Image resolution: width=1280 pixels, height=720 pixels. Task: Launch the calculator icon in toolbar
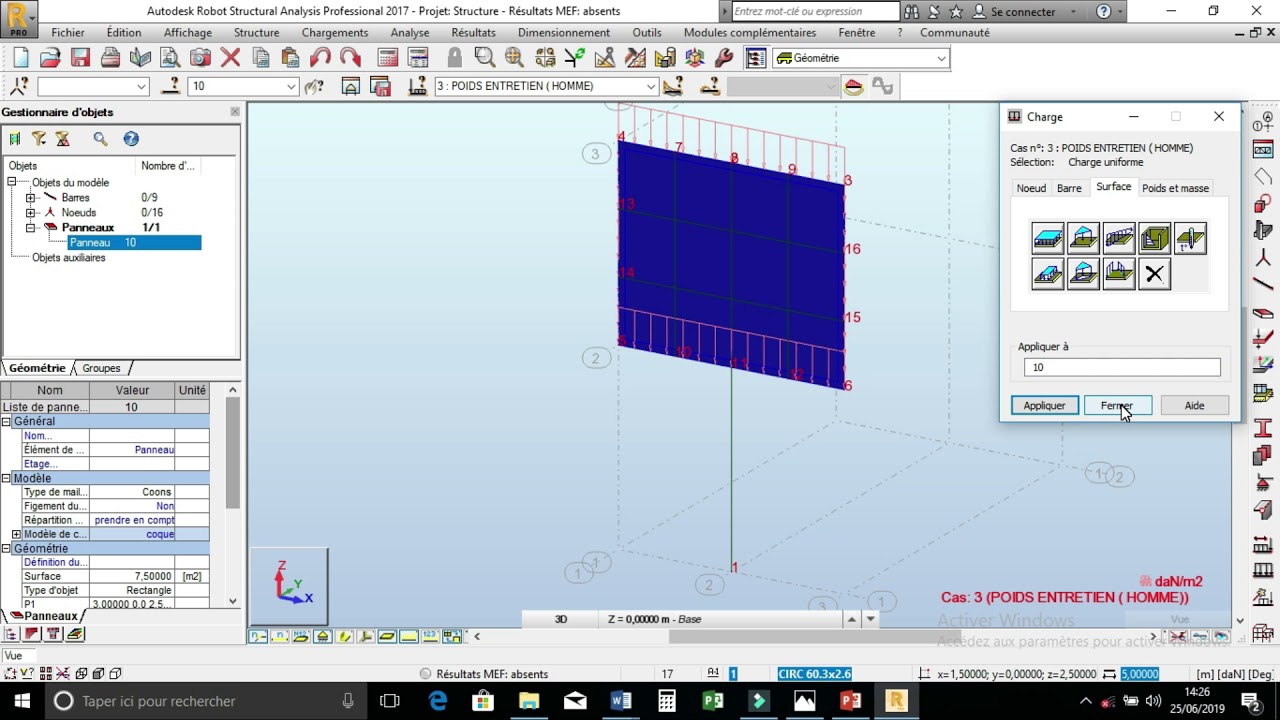[388, 58]
